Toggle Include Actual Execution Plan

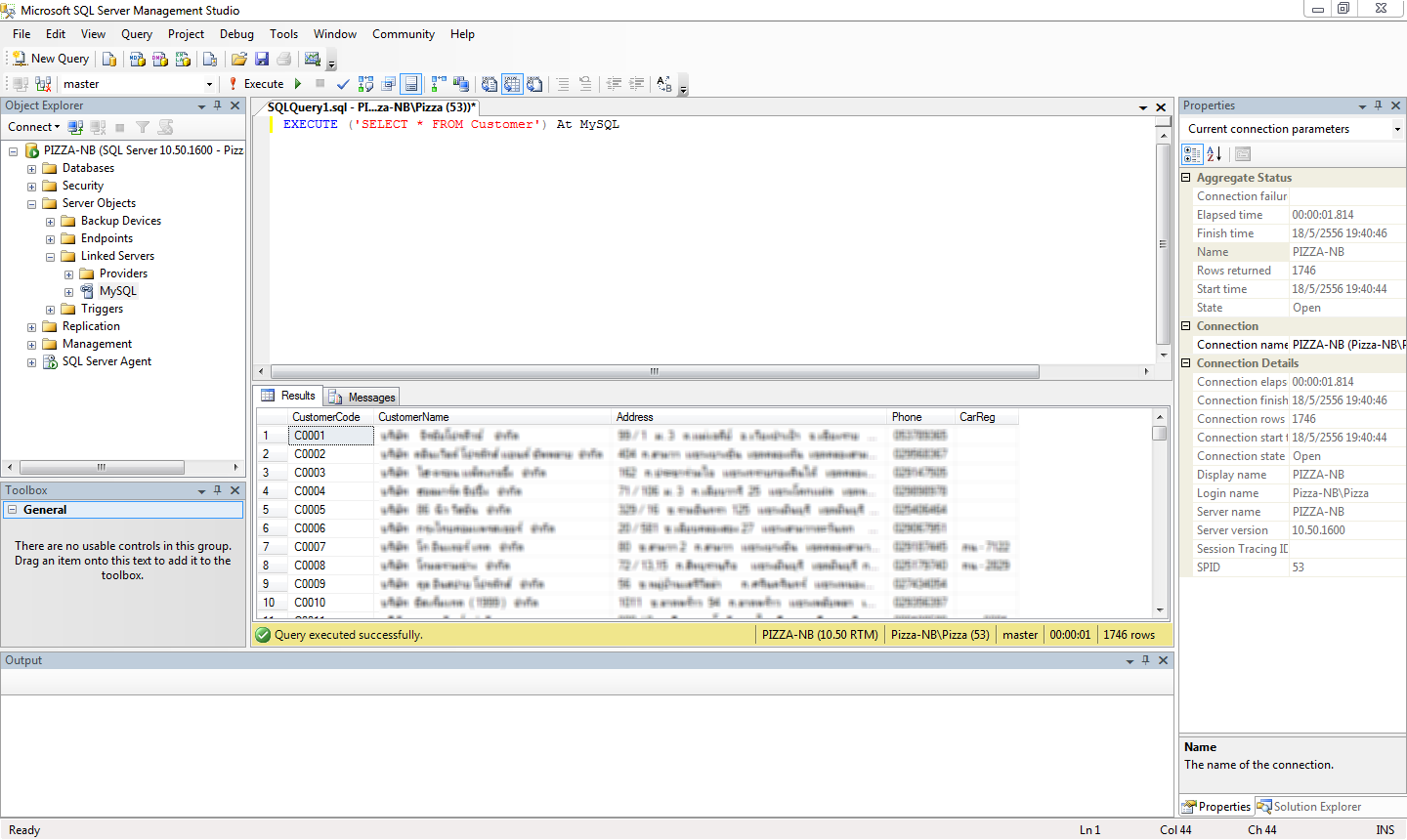click(x=439, y=84)
